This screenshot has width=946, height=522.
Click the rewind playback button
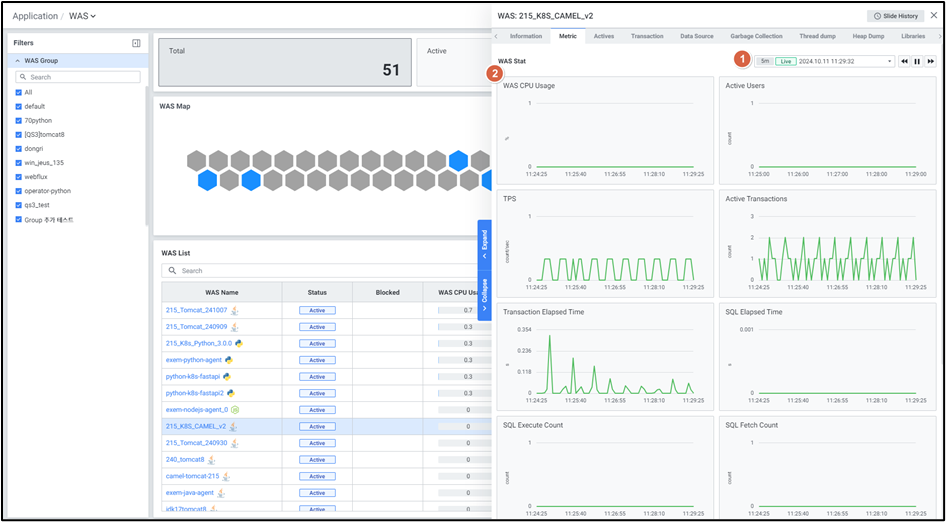(x=904, y=61)
